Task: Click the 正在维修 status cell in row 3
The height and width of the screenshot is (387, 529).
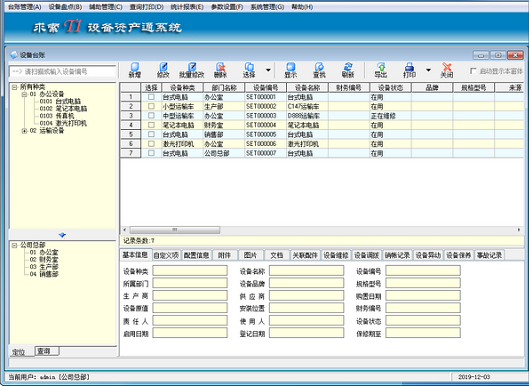Action: [390, 116]
